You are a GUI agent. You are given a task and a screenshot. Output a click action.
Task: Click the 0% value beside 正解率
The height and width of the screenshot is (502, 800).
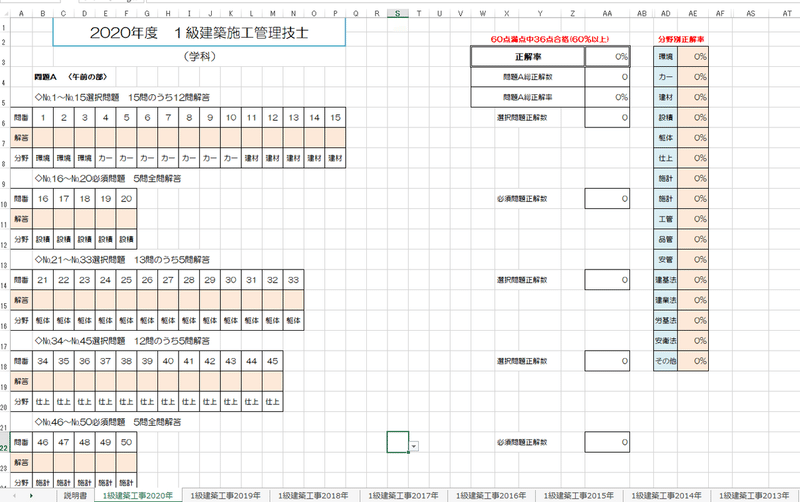click(607, 57)
